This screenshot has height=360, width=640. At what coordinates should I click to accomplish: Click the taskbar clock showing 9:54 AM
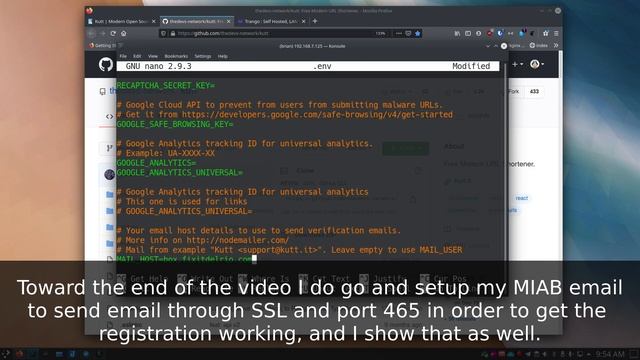tap(609, 354)
